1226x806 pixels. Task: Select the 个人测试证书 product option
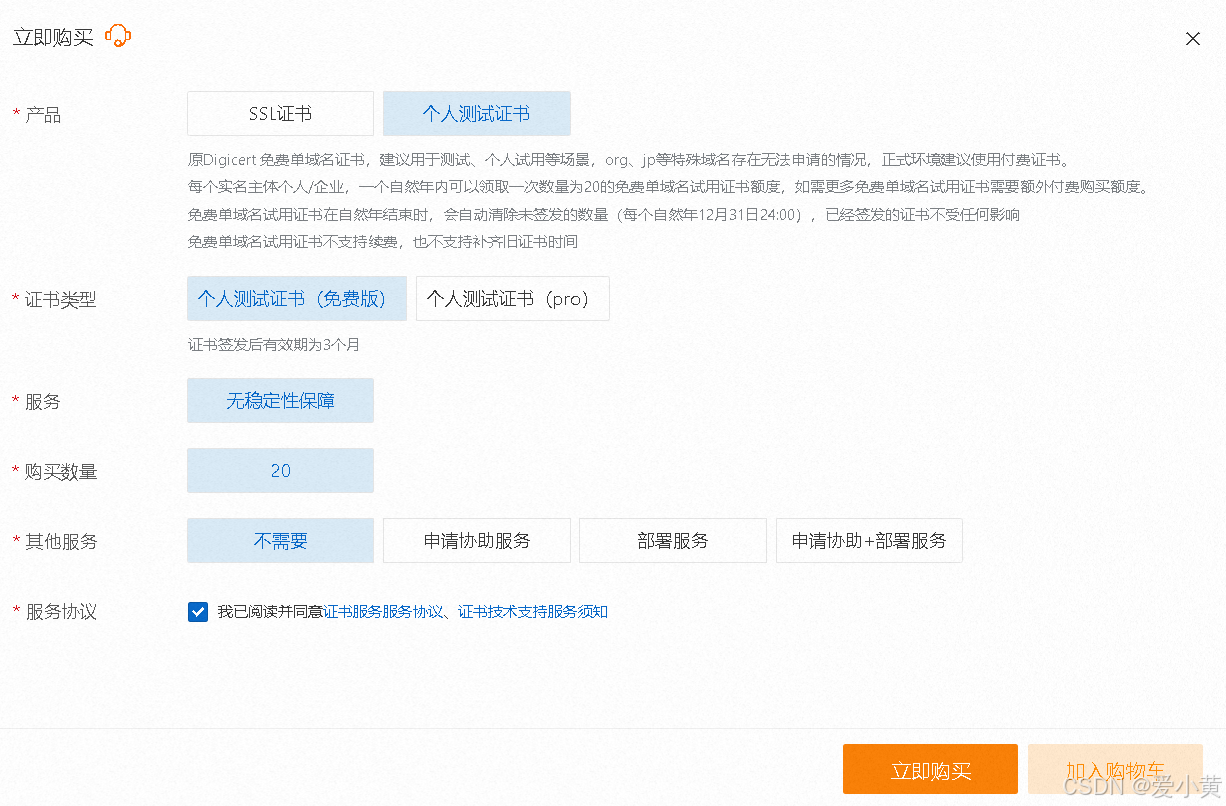pyautogui.click(x=476, y=114)
